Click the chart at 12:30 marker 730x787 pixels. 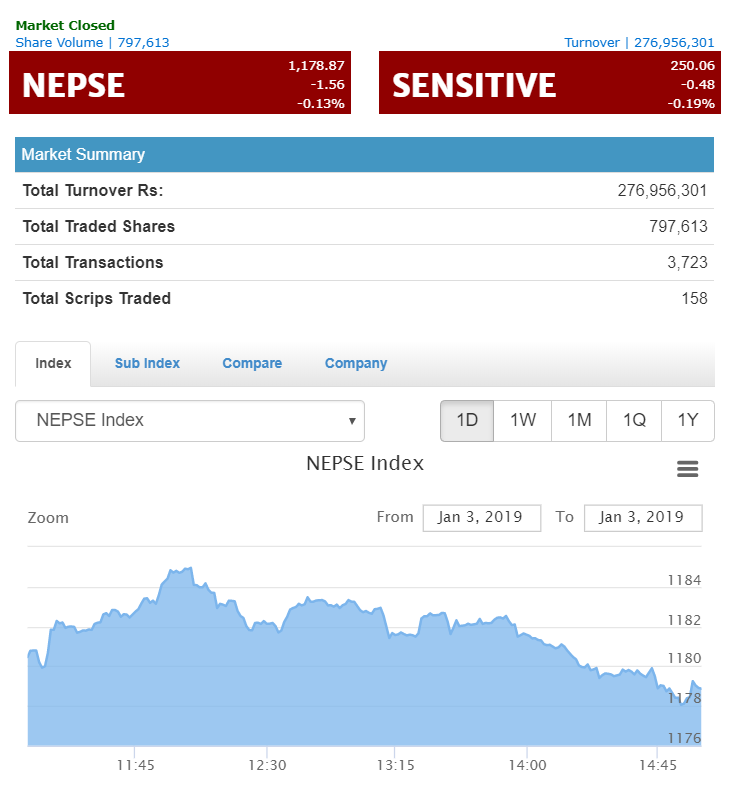pos(267,680)
